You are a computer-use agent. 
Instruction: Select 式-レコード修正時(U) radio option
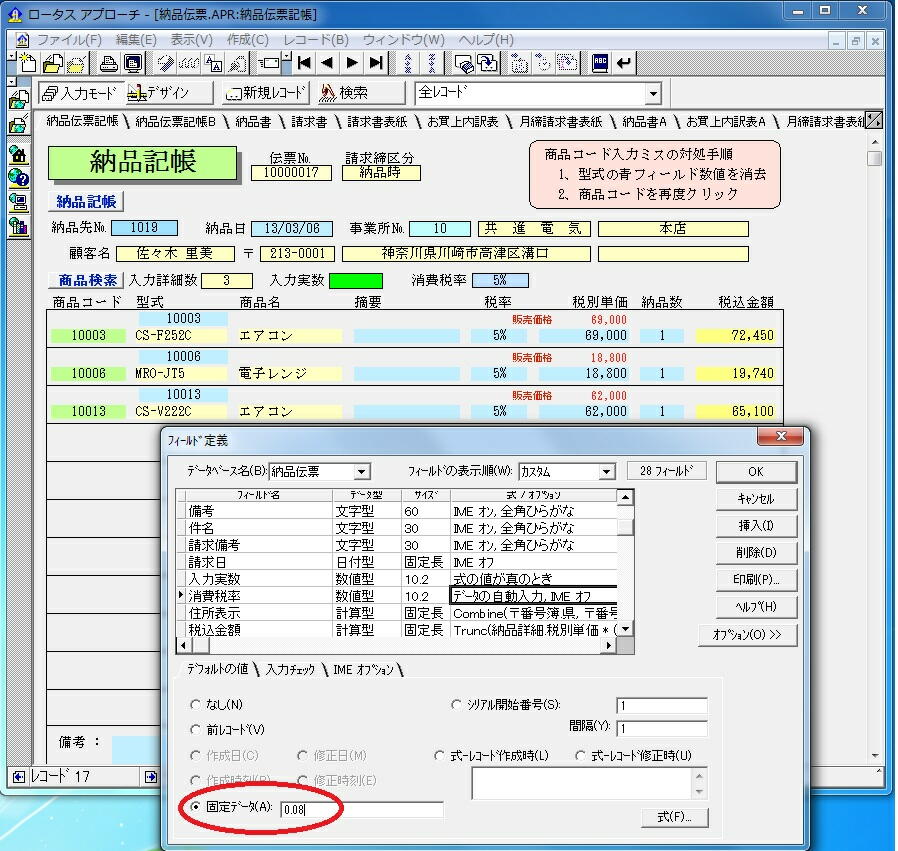(580, 755)
